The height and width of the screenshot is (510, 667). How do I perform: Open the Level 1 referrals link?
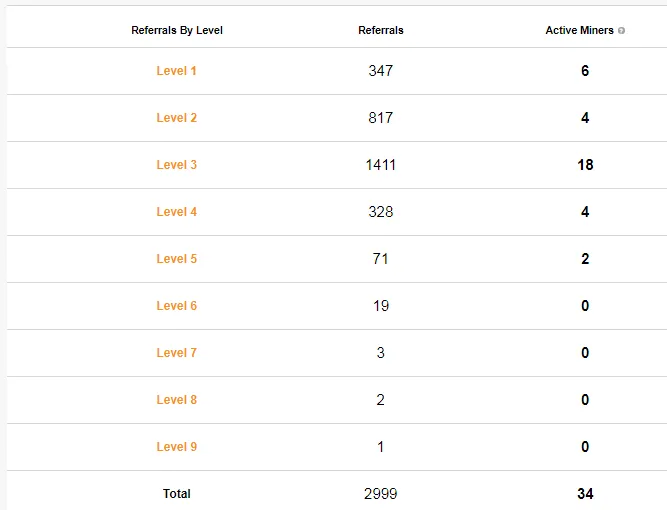(177, 71)
